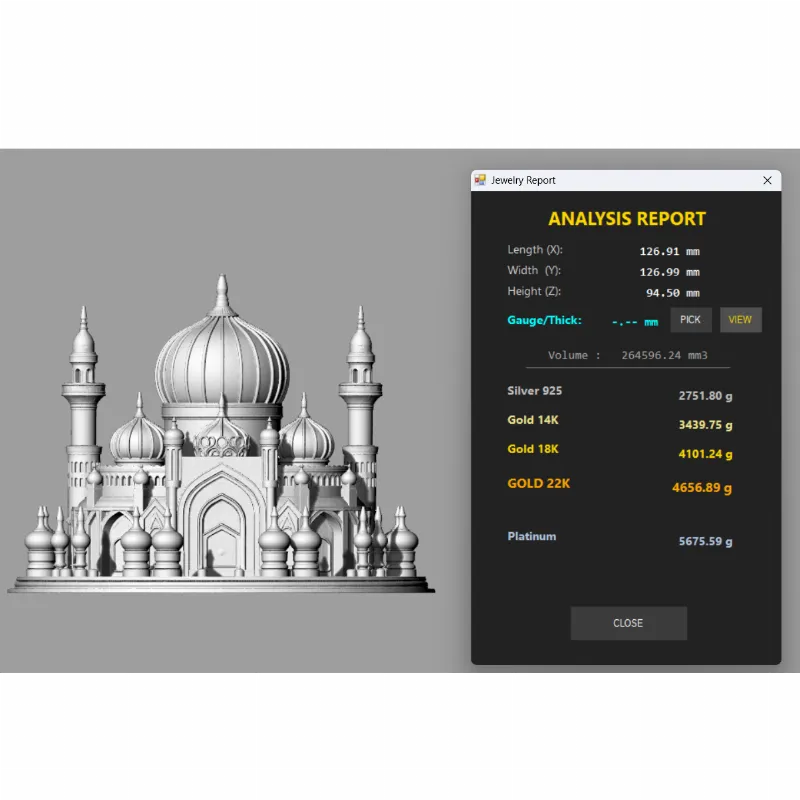The width and height of the screenshot is (800, 800).
Task: Select the Volume value 264596.24 mm3
Action: pos(665,355)
